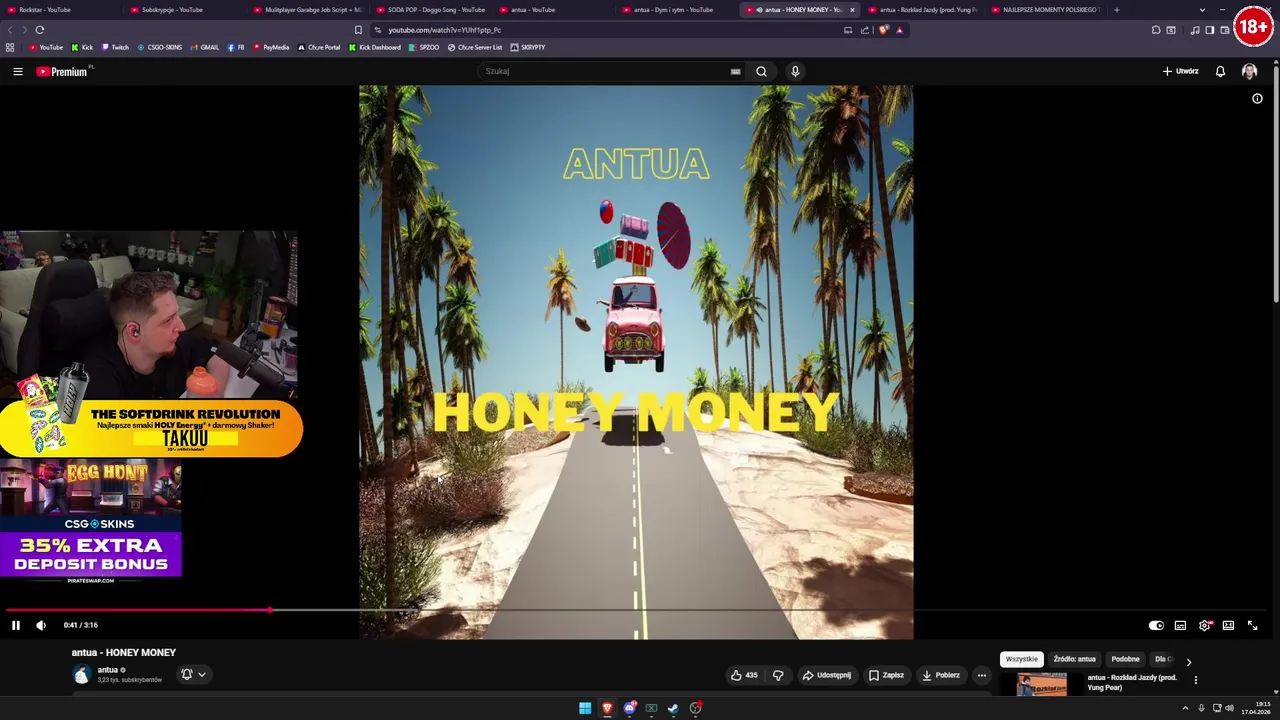This screenshot has width=1280, height=720.
Task: Open the YouTube guide hamburger menu
Action: (18, 71)
